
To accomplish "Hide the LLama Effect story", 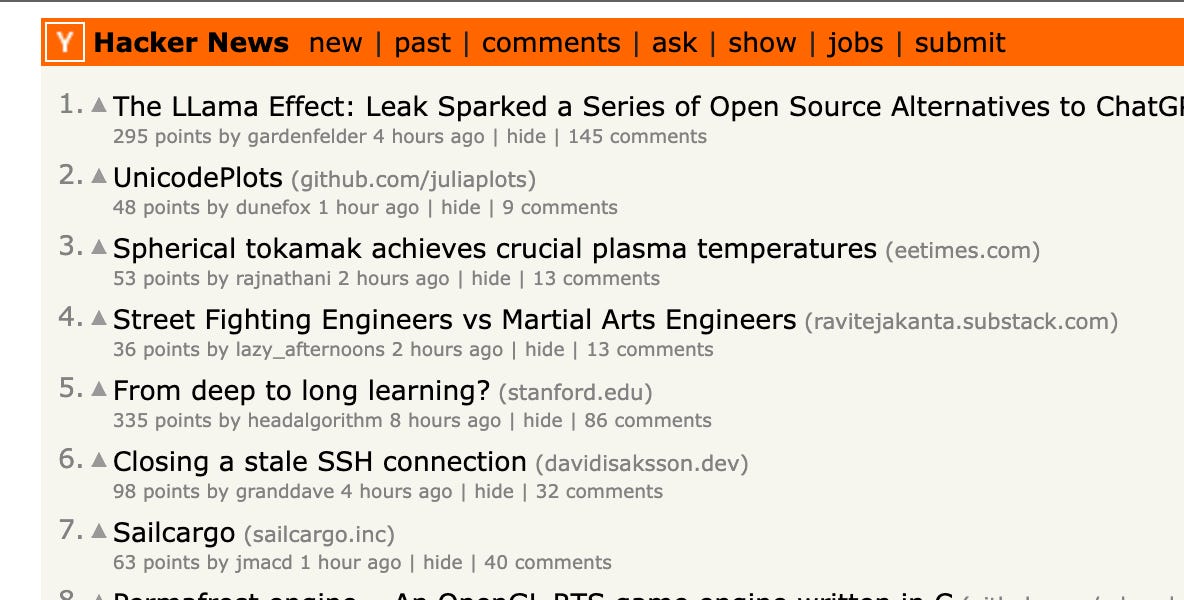I will click(525, 136).
